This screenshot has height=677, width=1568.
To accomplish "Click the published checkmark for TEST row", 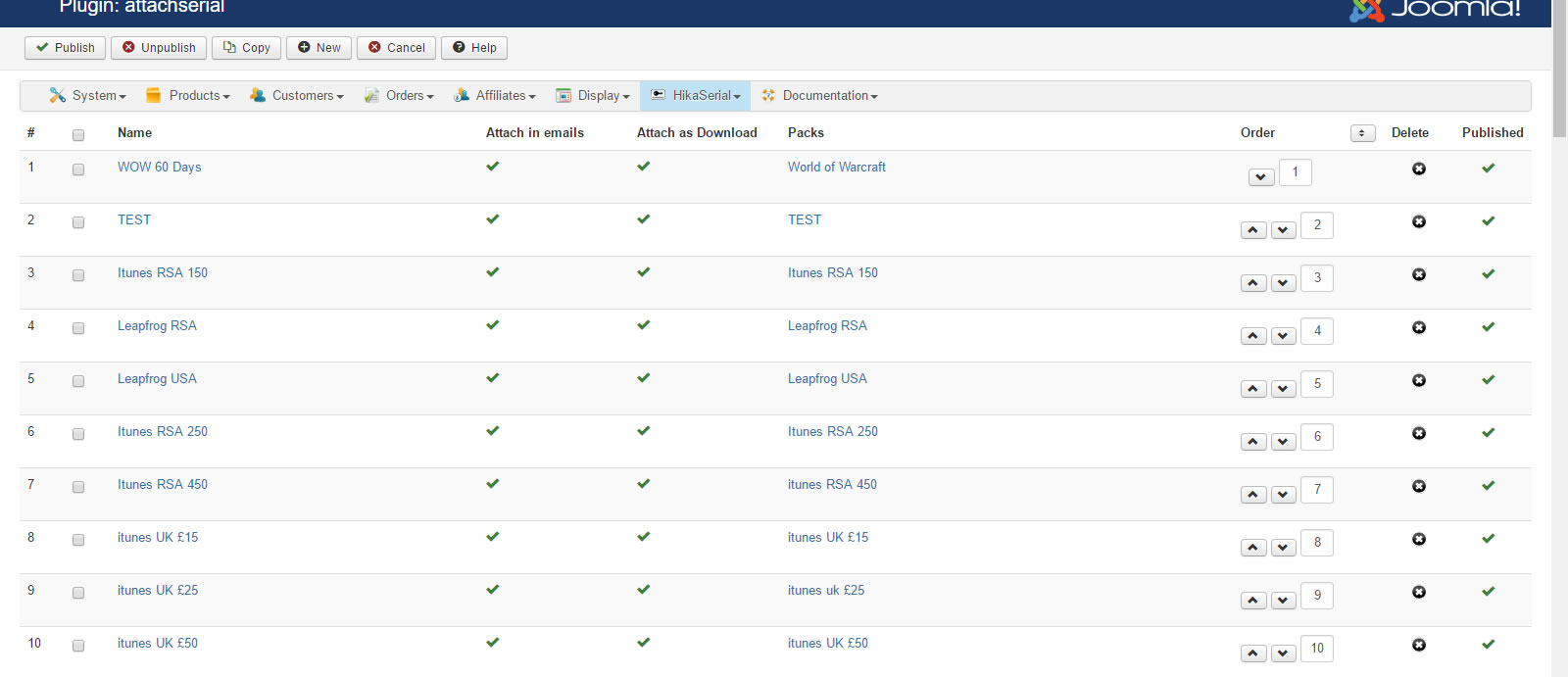I will click(x=1488, y=220).
